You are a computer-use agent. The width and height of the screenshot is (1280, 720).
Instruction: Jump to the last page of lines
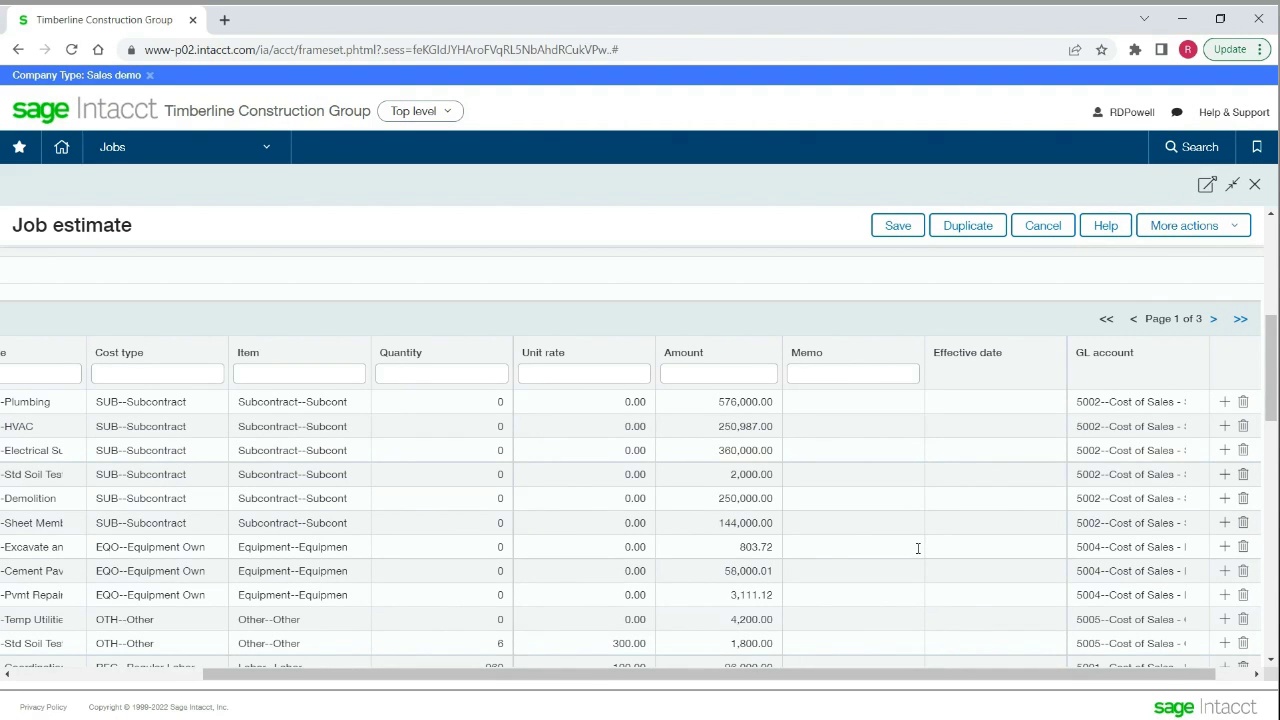coord(1240,319)
